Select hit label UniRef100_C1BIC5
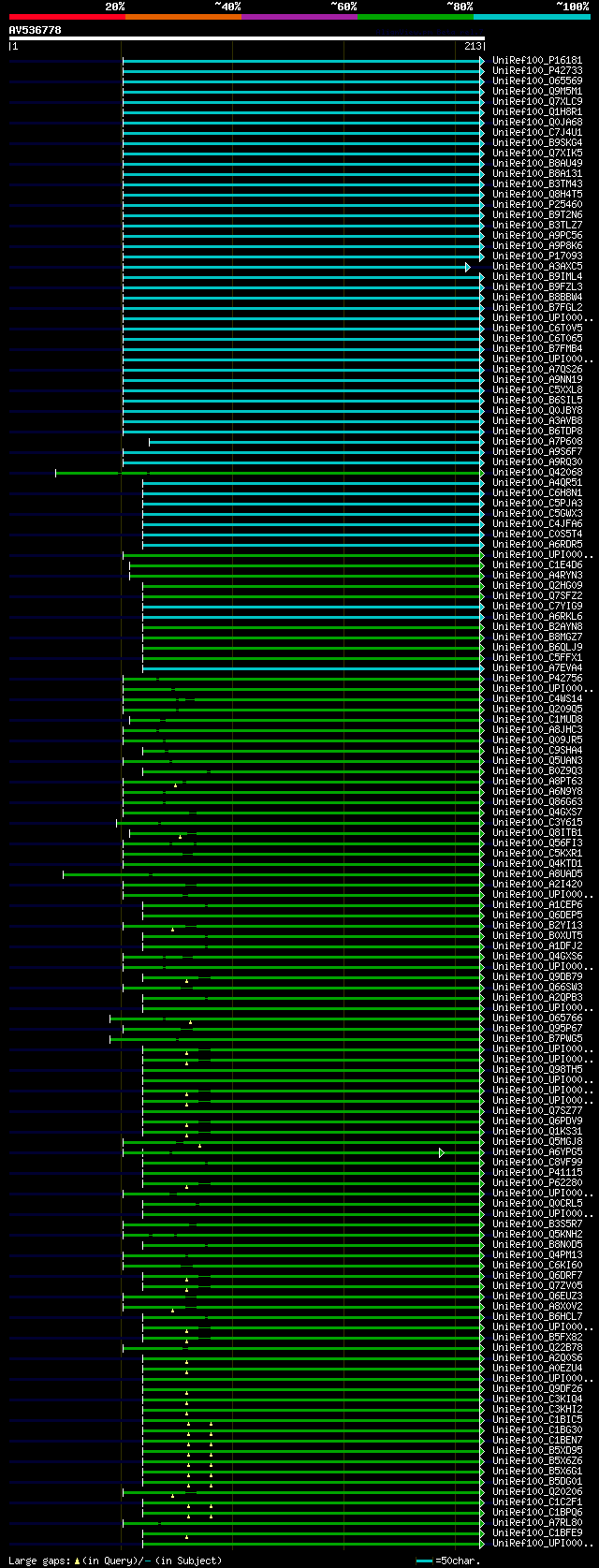Viewport: 599px width, 1568px height. (x=537, y=1419)
